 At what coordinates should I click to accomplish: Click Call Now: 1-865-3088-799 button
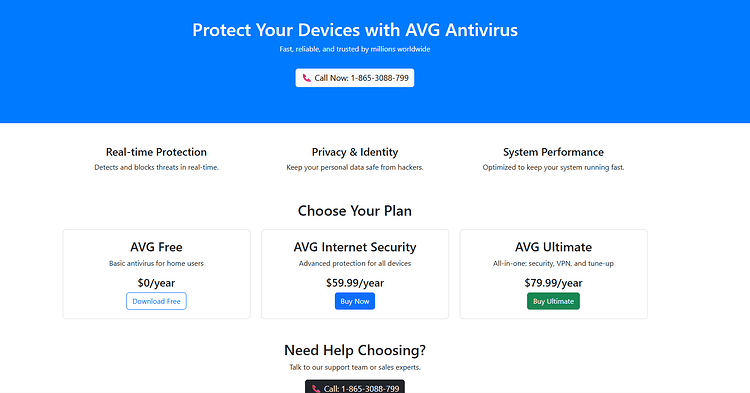[355, 78]
